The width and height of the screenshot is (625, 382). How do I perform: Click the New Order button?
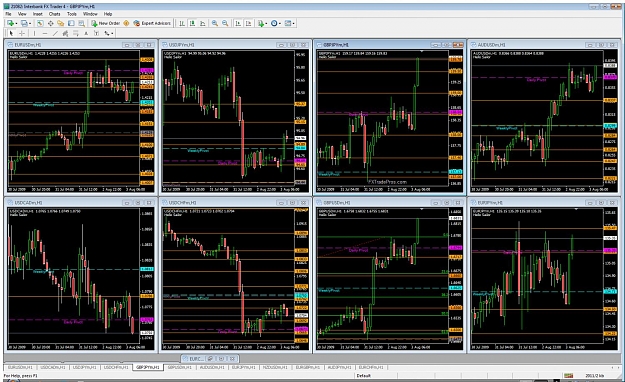point(106,23)
